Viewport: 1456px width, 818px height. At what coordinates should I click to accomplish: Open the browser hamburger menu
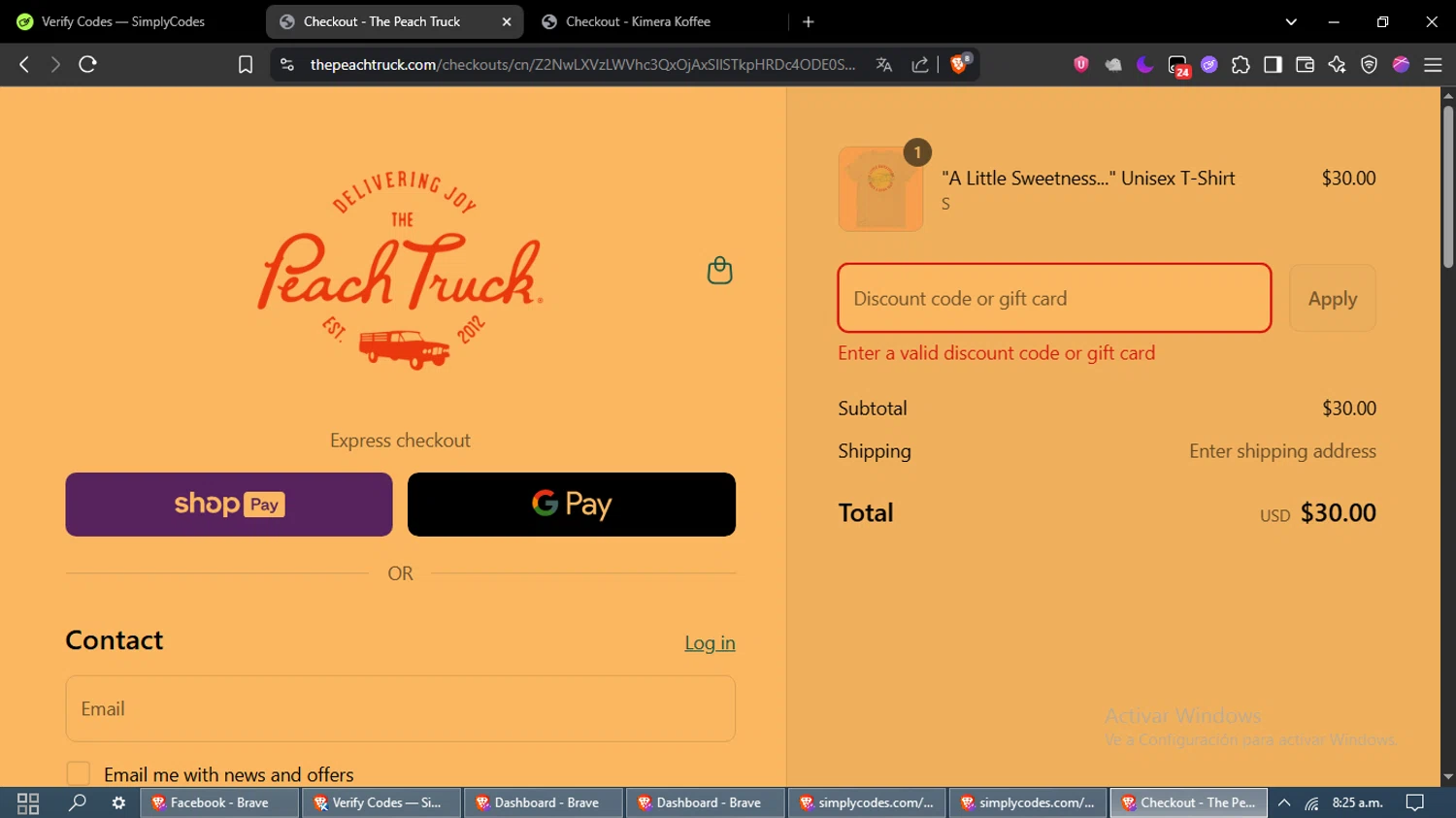[1433, 64]
